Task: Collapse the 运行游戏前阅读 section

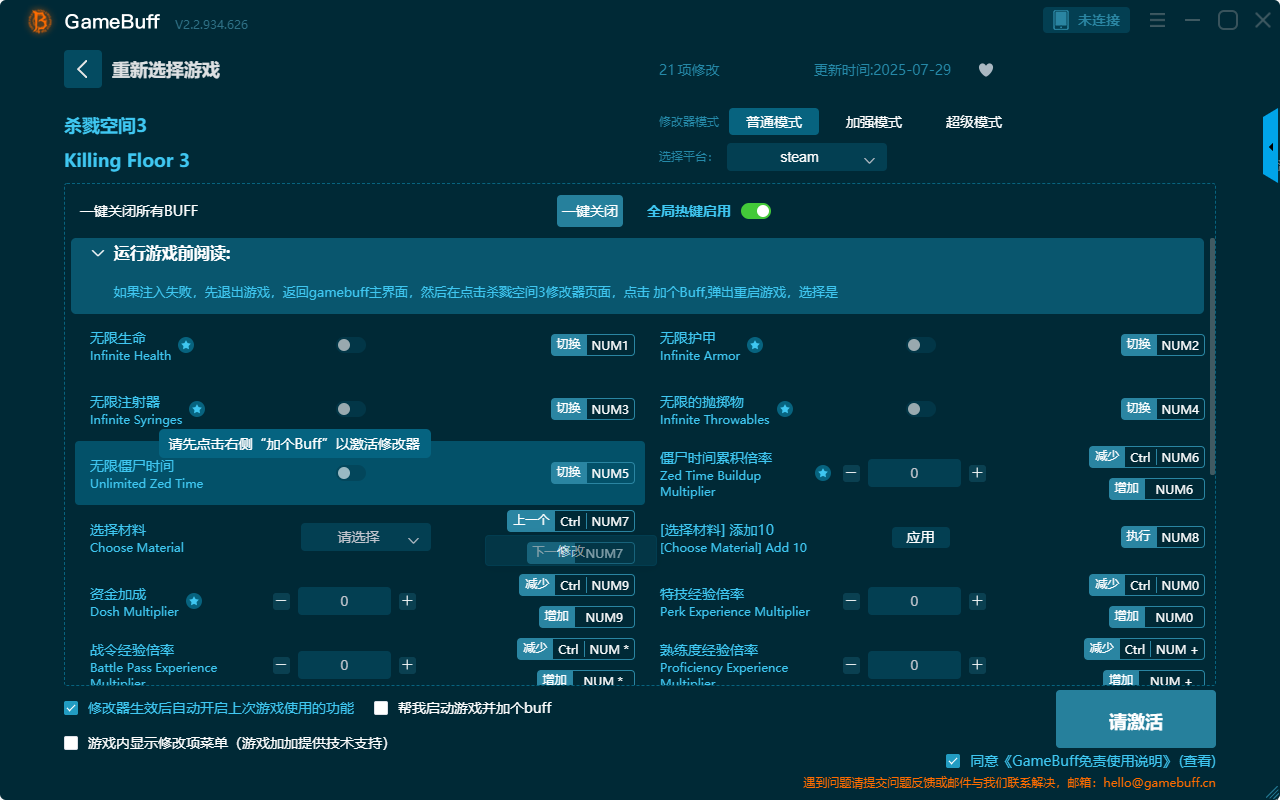Action: 98,253
